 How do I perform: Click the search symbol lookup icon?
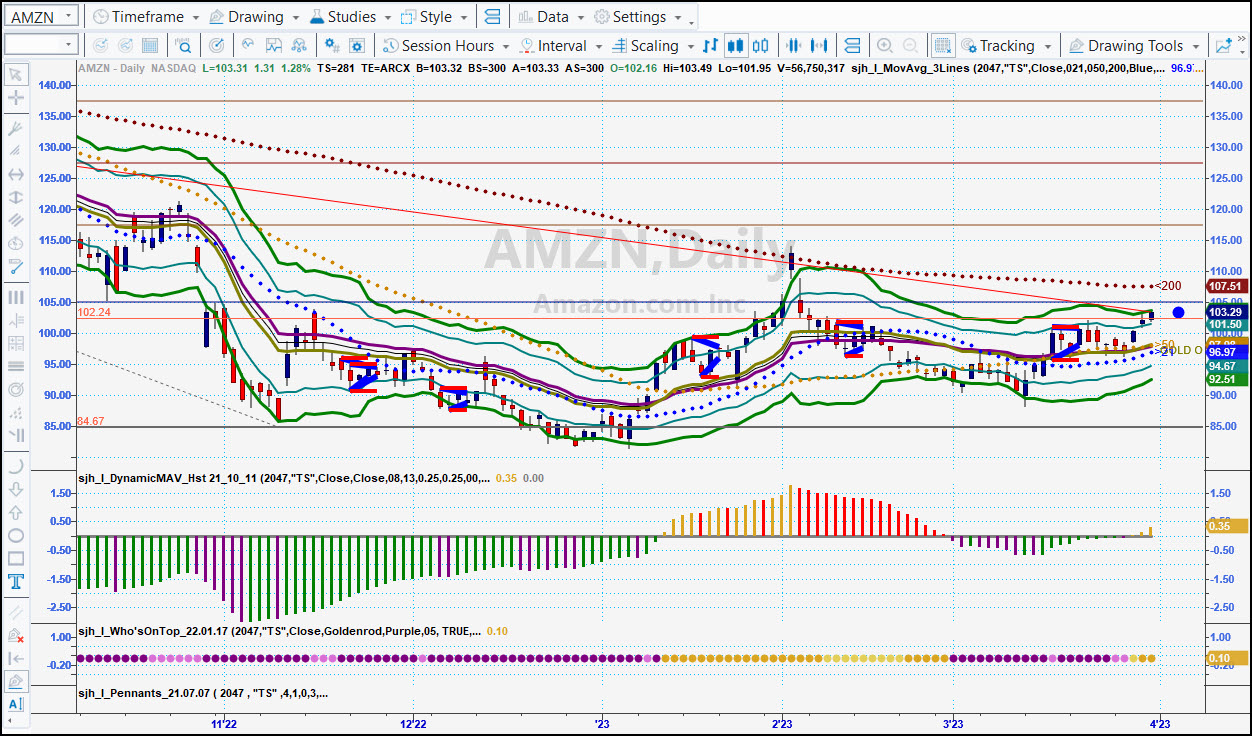tap(183, 45)
